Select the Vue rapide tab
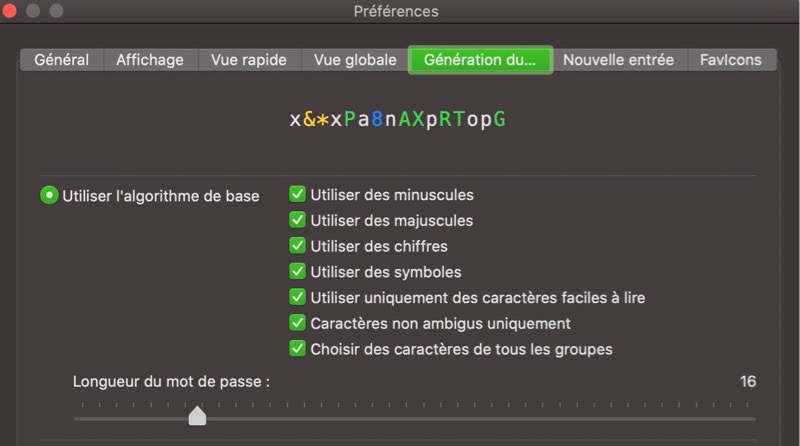This screenshot has width=800, height=446. pos(249,60)
